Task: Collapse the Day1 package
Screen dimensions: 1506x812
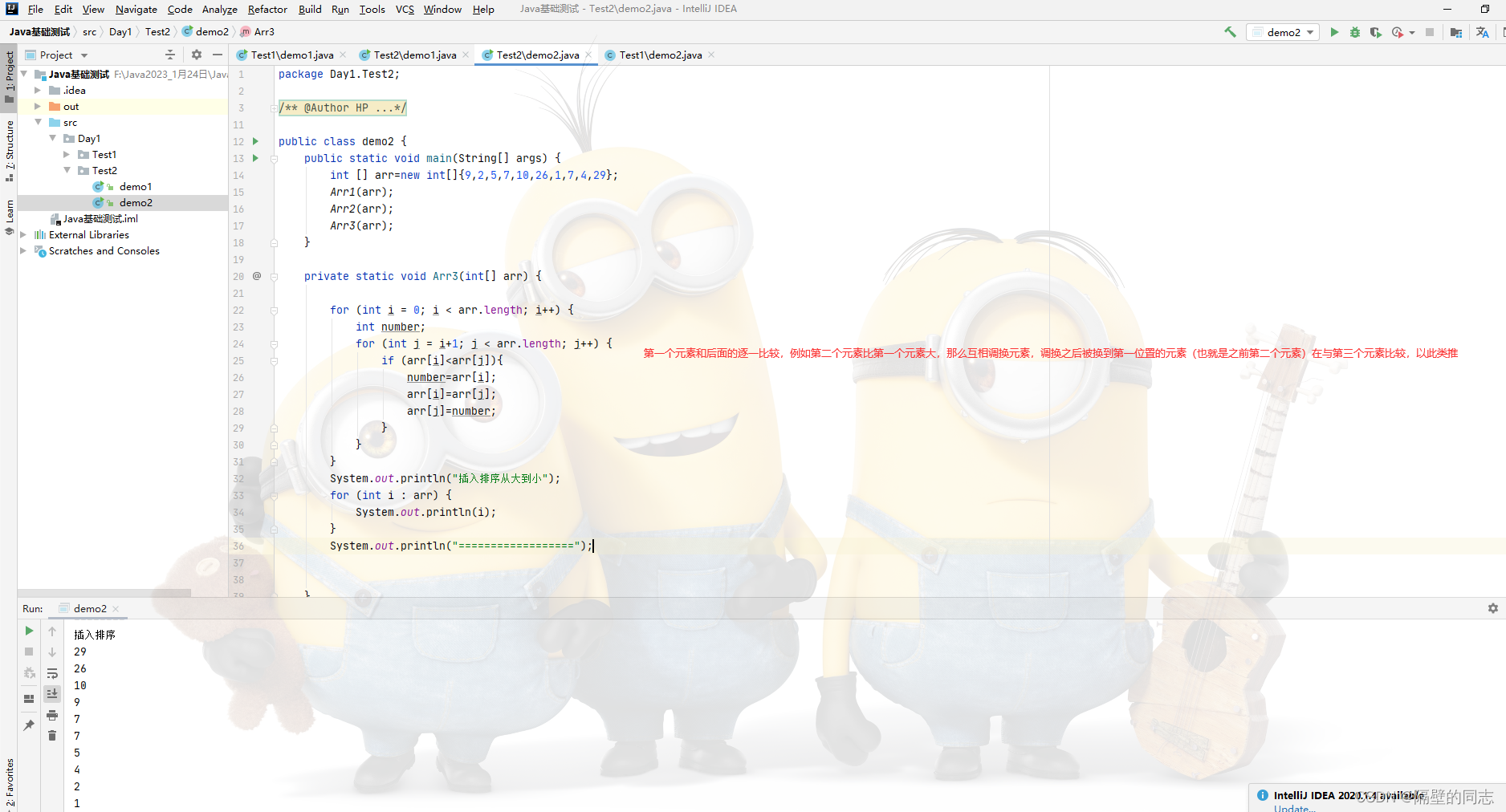Action: pos(52,138)
